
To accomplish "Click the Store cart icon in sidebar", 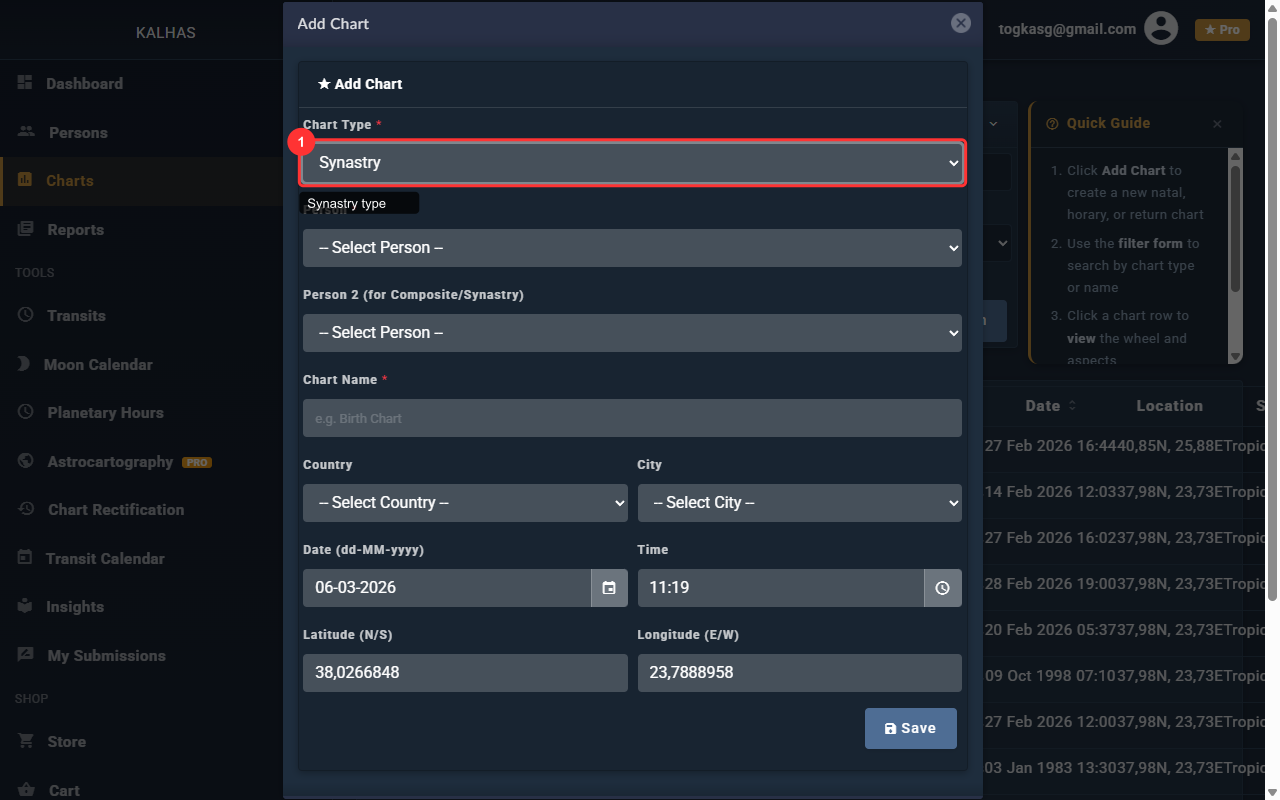I will (26, 741).
